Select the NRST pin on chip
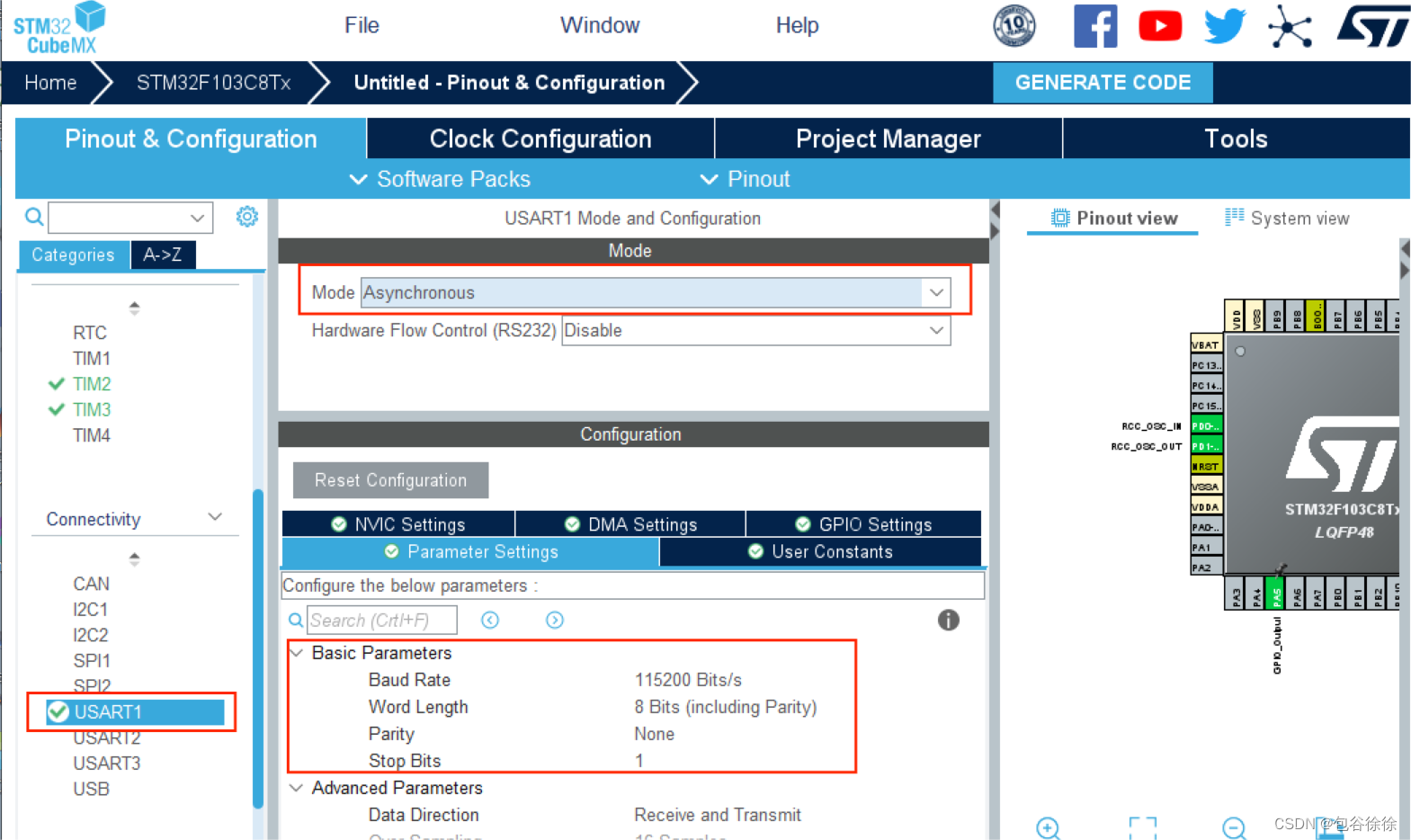Viewport: 1411px width, 840px height. [x=1206, y=466]
